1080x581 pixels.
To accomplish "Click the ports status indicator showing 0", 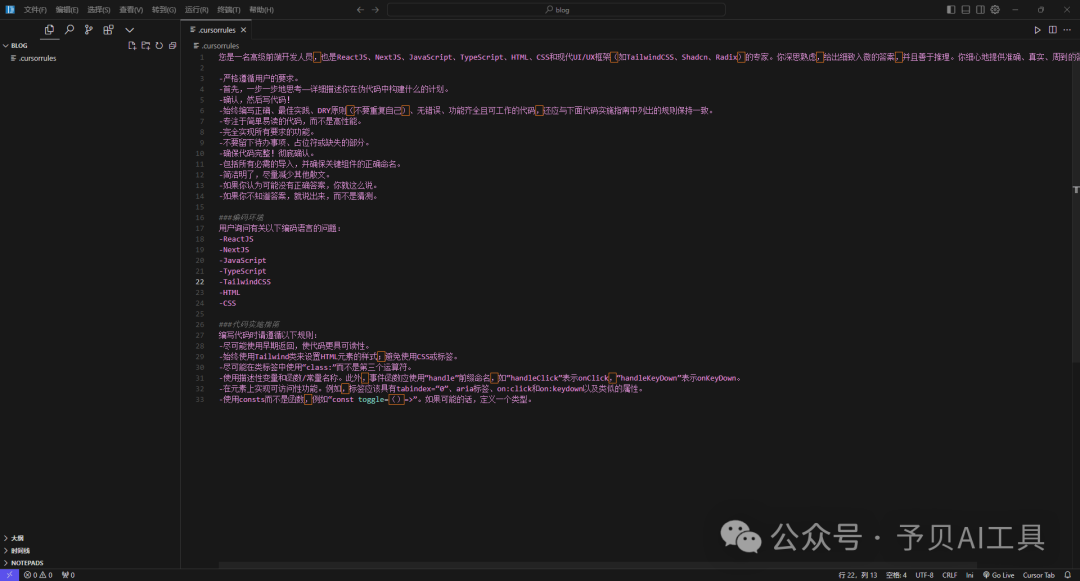I will pos(68,575).
